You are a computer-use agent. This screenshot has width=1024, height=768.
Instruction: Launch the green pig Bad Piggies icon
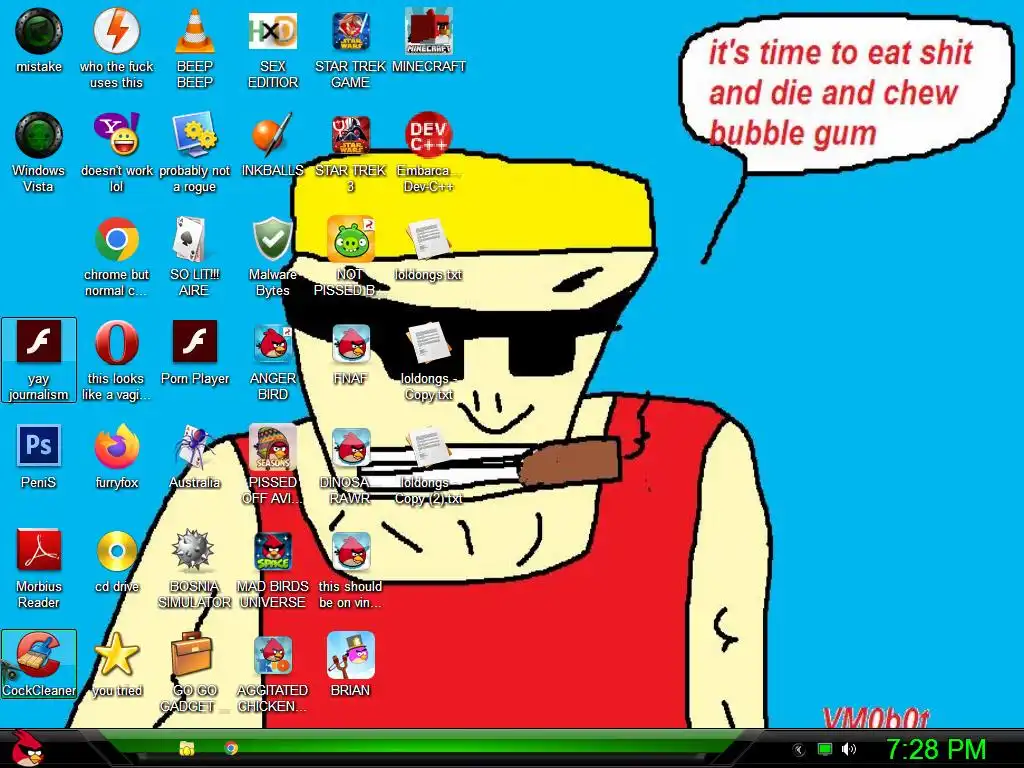coord(351,239)
